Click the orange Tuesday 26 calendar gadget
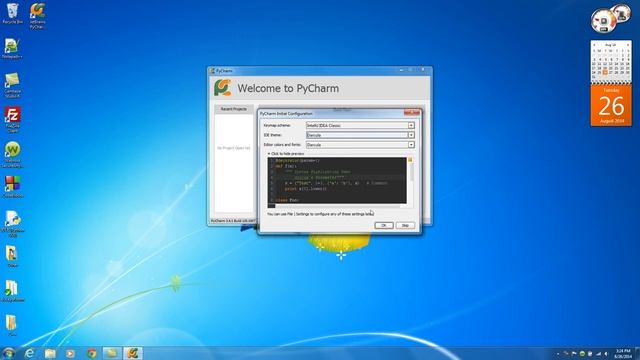 (x=611, y=105)
